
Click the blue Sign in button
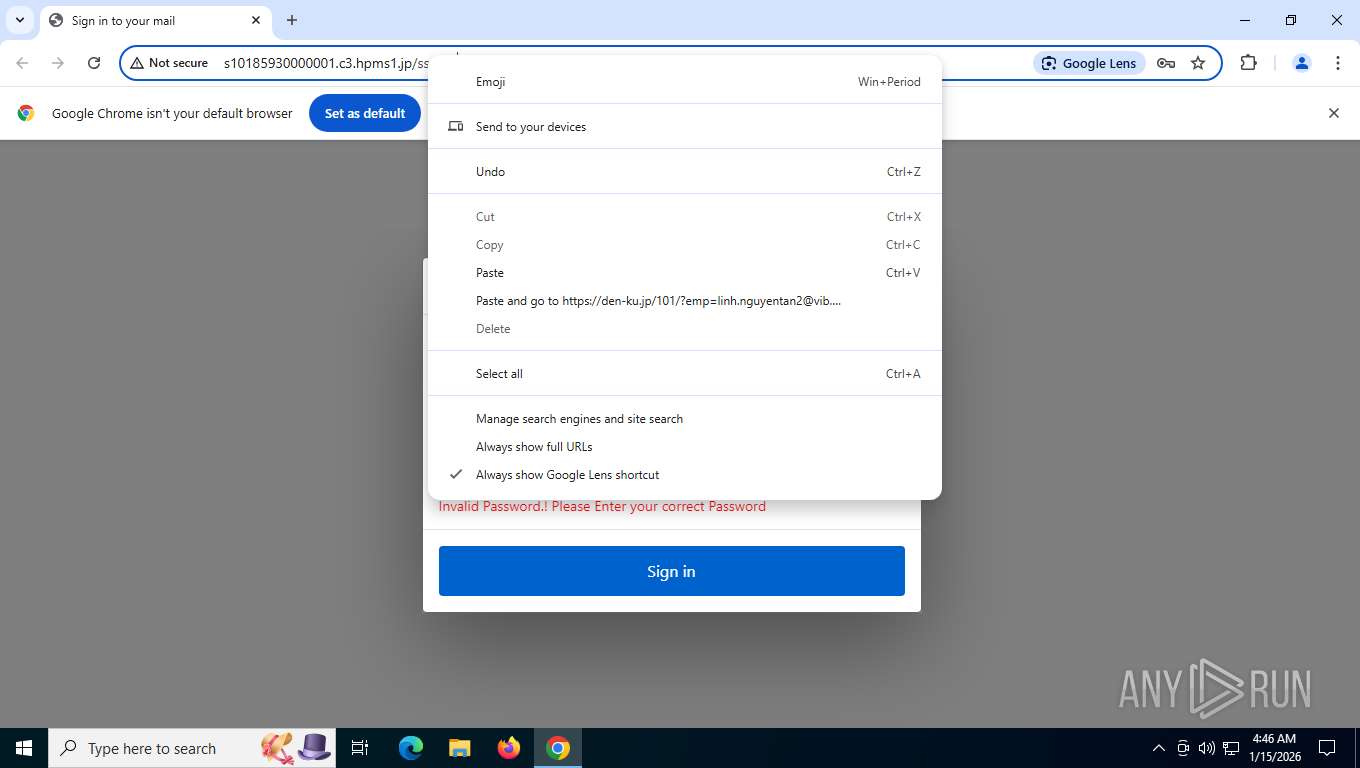pos(672,571)
